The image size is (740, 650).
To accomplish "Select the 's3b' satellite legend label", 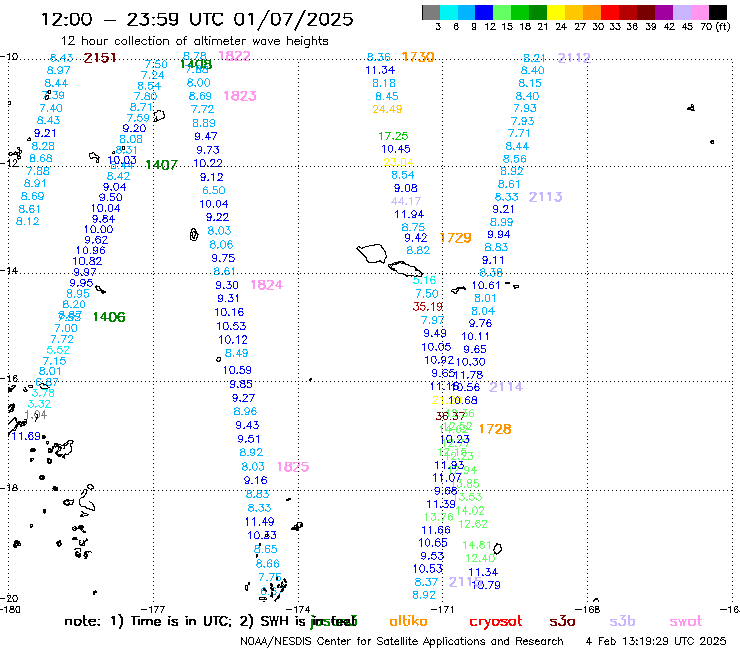I will (622, 621).
